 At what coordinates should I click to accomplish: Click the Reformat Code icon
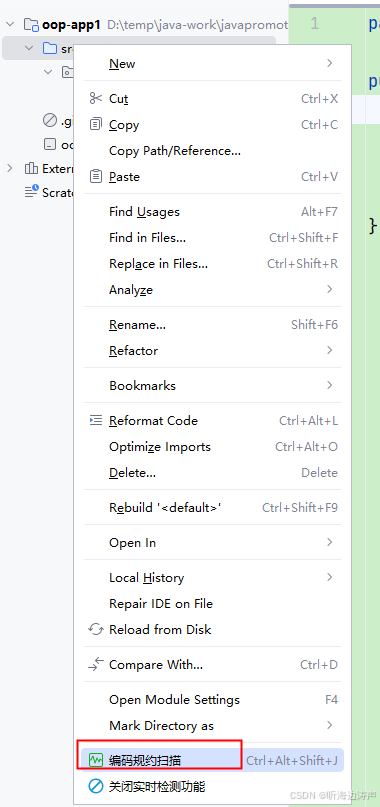click(x=96, y=420)
